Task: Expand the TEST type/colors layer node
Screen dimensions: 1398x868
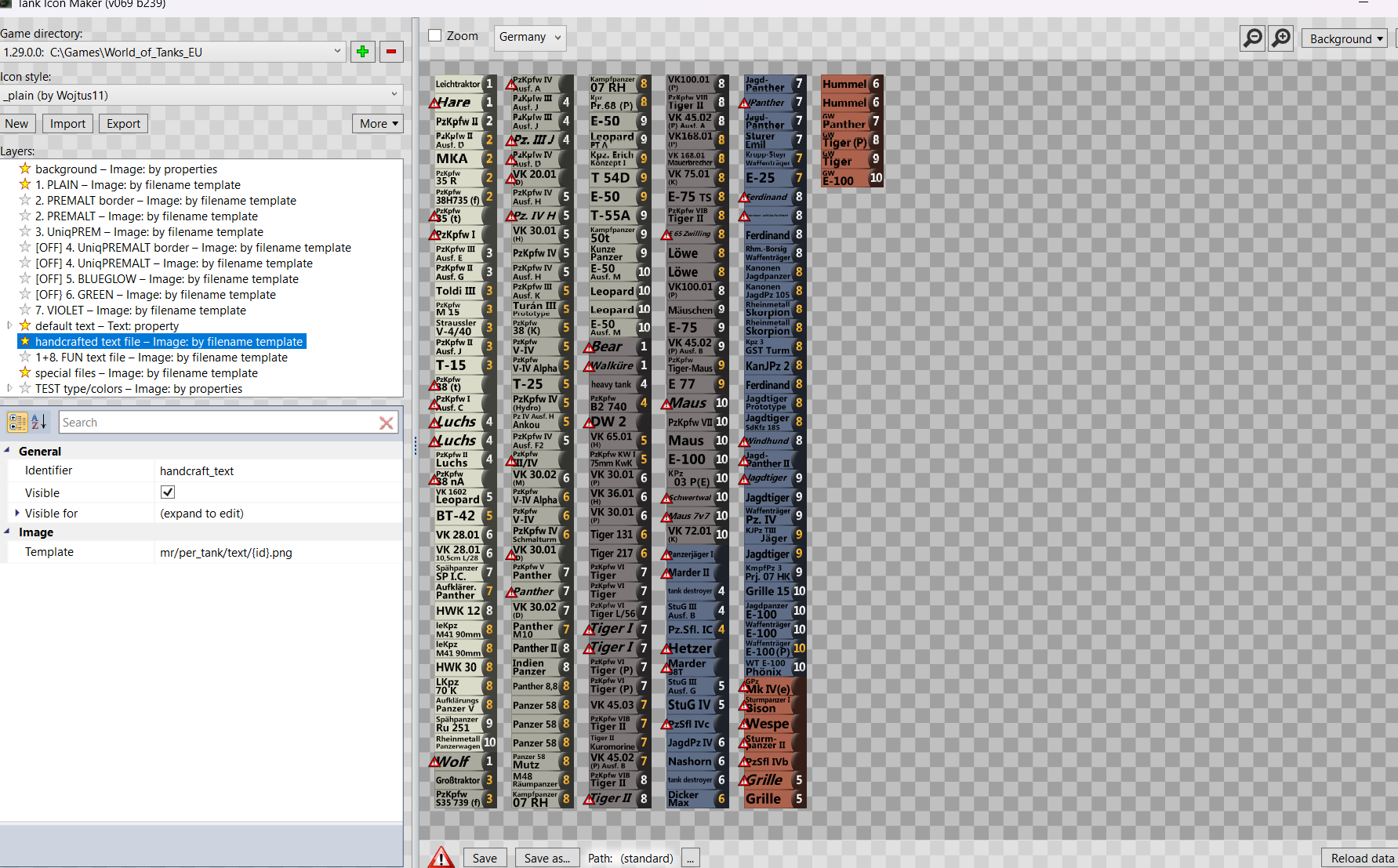Action: coord(9,388)
